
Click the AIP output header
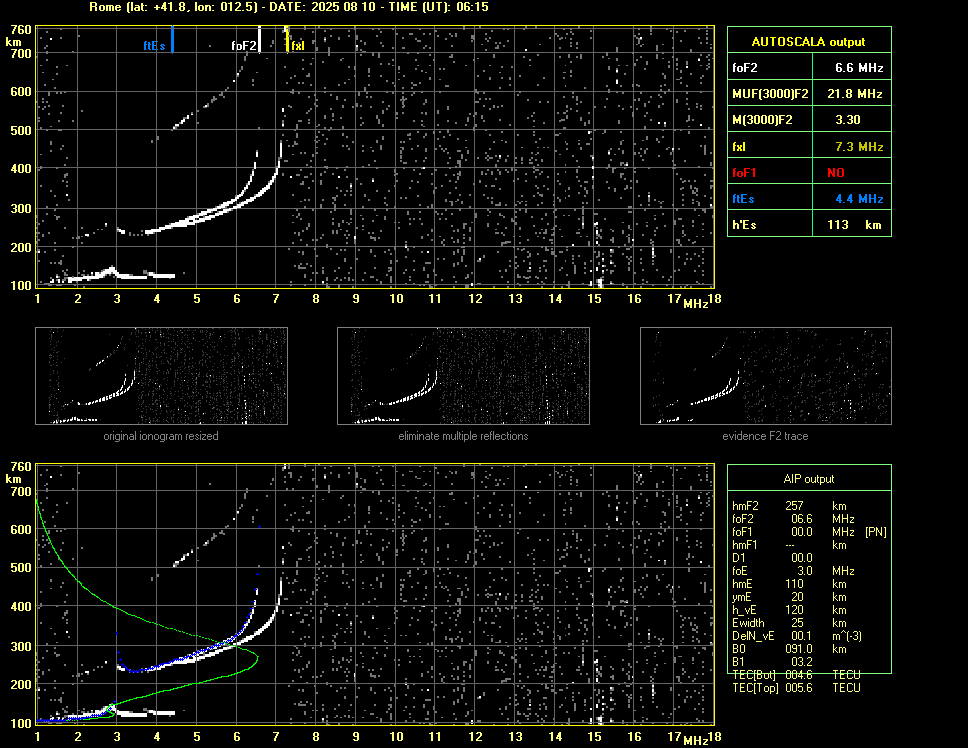tap(809, 479)
